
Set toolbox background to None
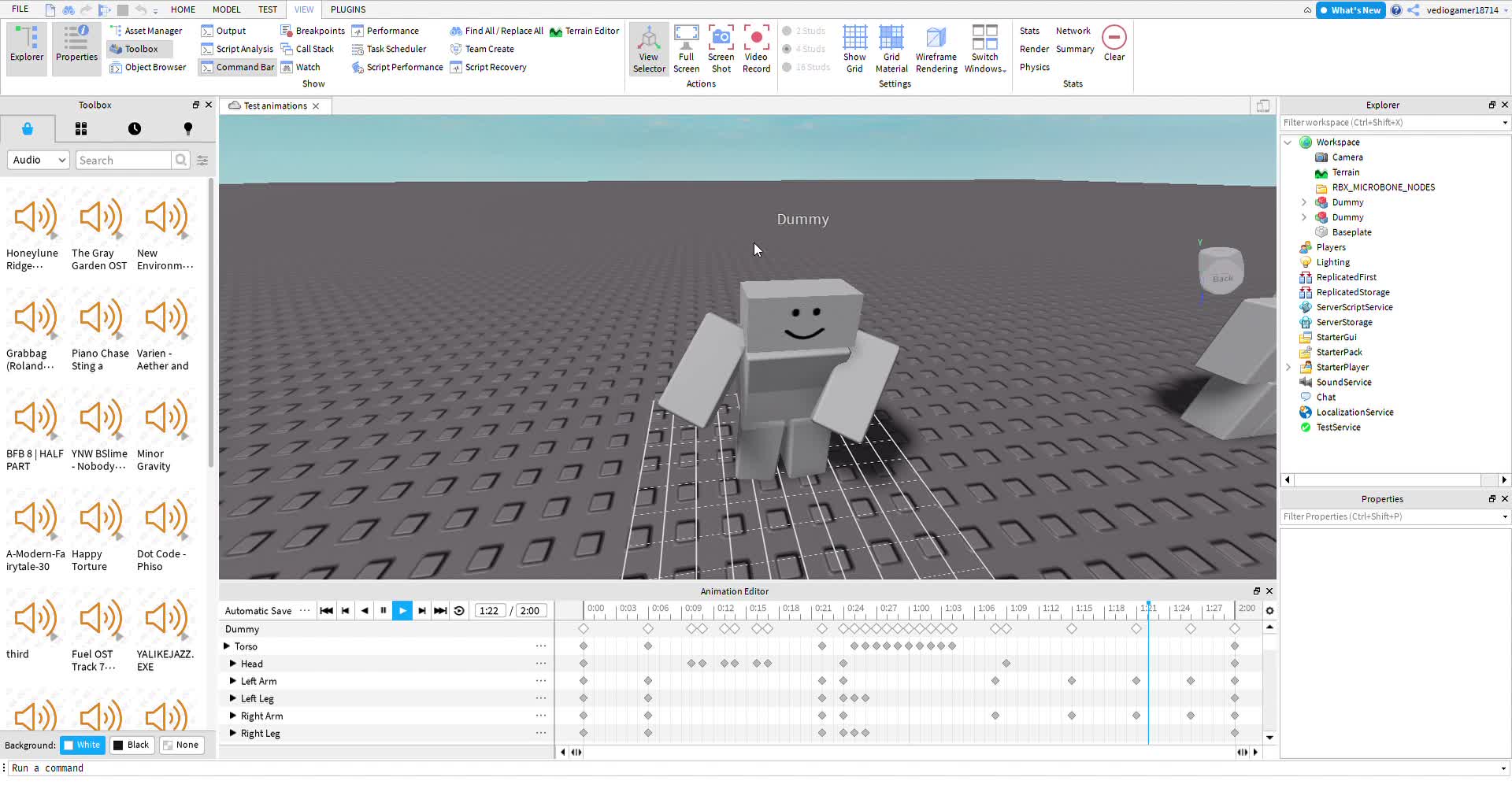(x=181, y=745)
